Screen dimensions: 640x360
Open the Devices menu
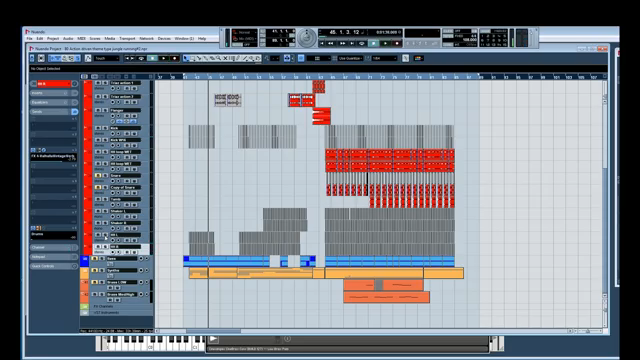tap(164, 39)
